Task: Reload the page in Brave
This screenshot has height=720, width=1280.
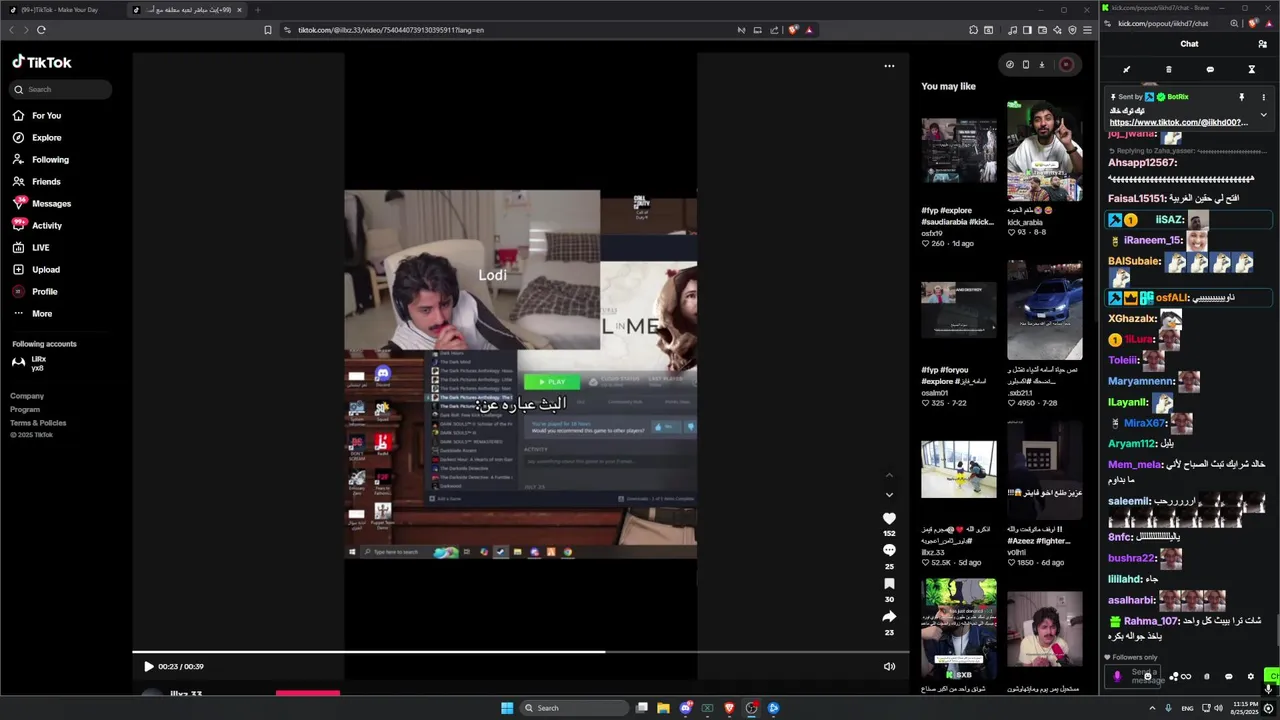Action: point(41,30)
